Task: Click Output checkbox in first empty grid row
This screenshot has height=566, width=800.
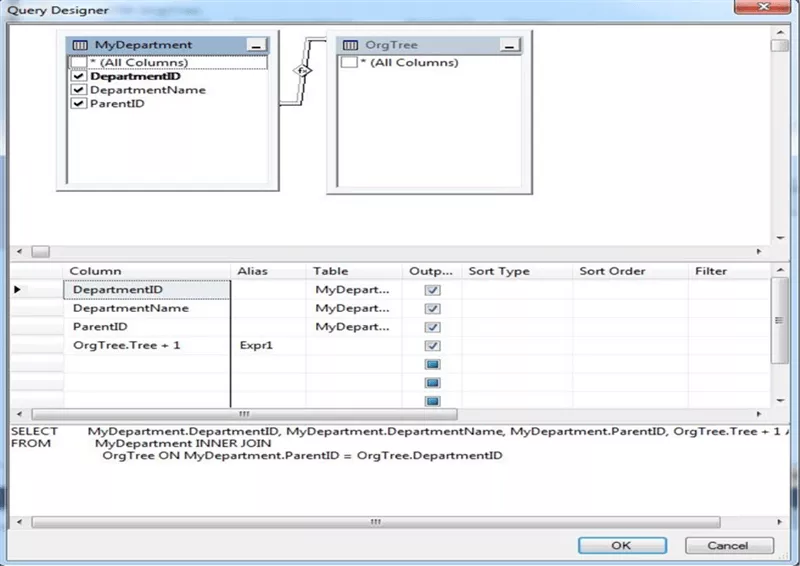Action: point(432,364)
